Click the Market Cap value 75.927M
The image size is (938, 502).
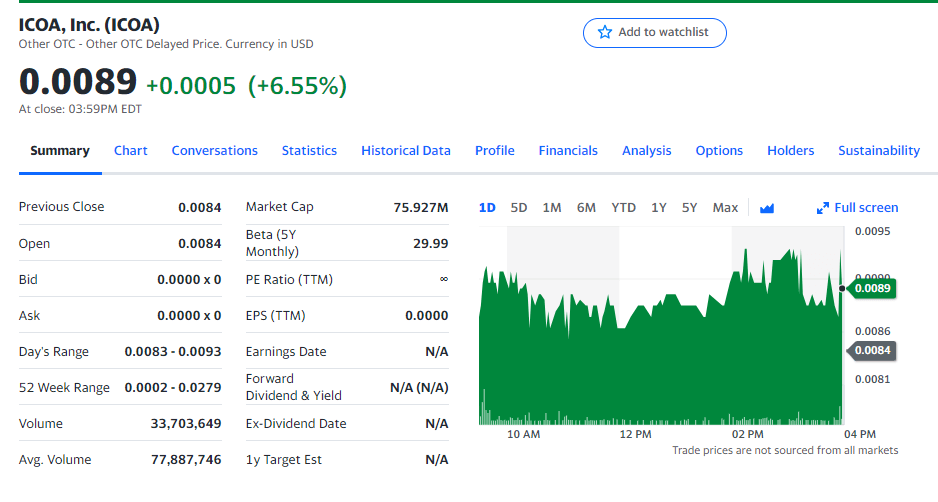pos(421,208)
